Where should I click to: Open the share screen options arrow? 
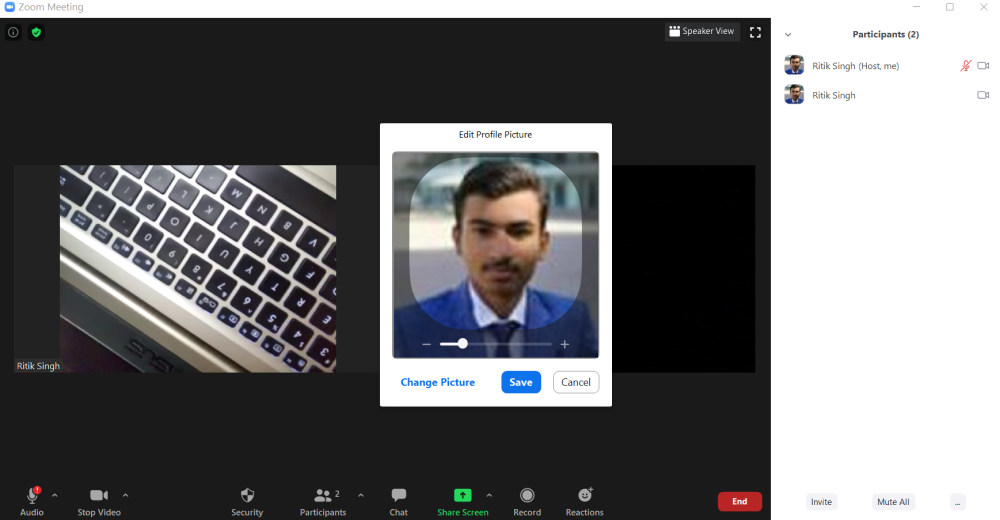[x=489, y=495]
